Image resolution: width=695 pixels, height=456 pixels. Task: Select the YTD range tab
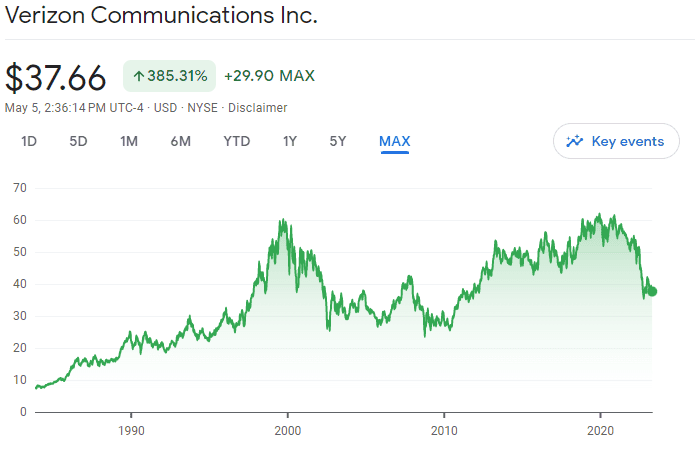(x=236, y=141)
